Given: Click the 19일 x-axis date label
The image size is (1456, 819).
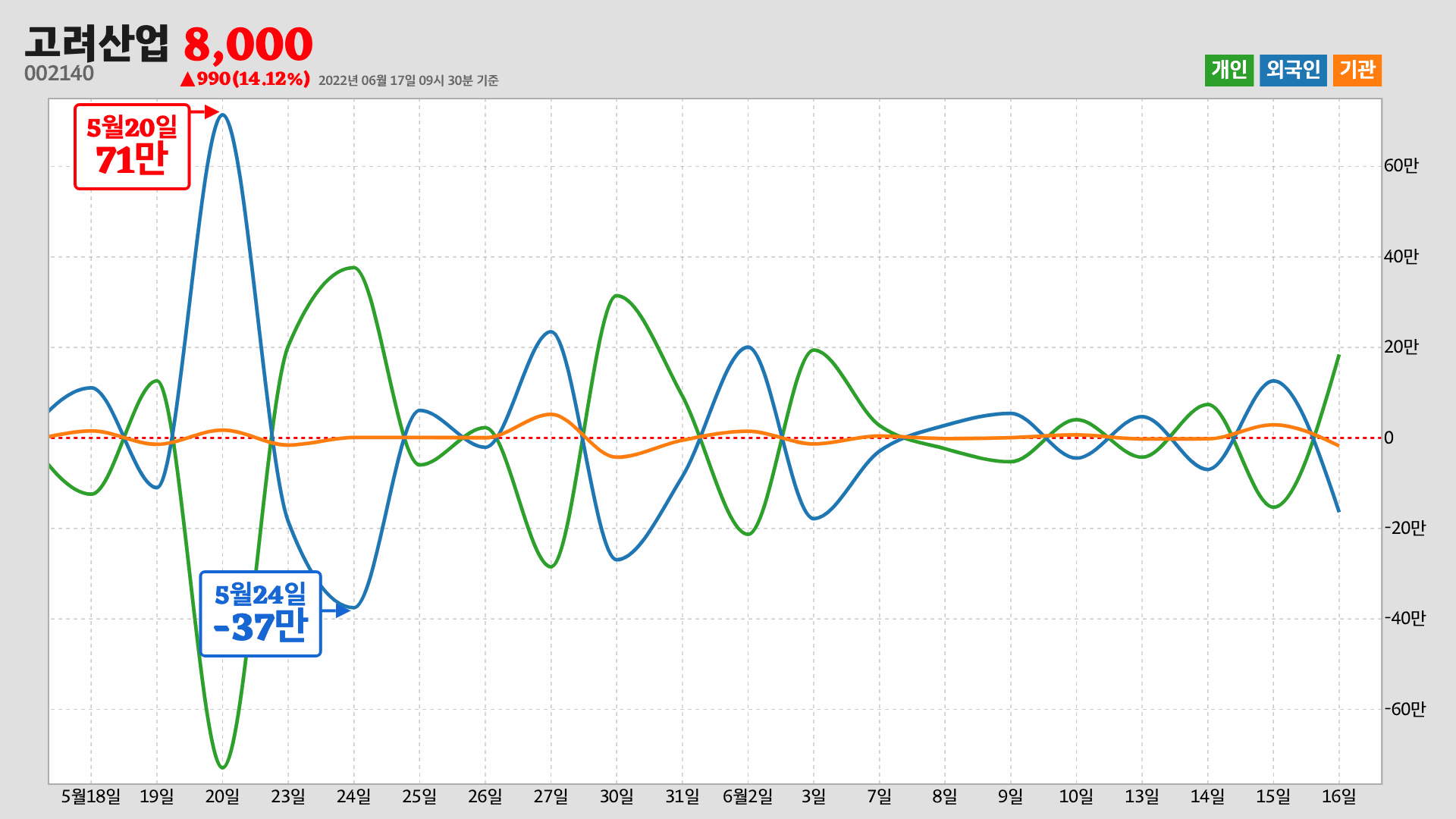Looking at the screenshot, I should point(157,796).
